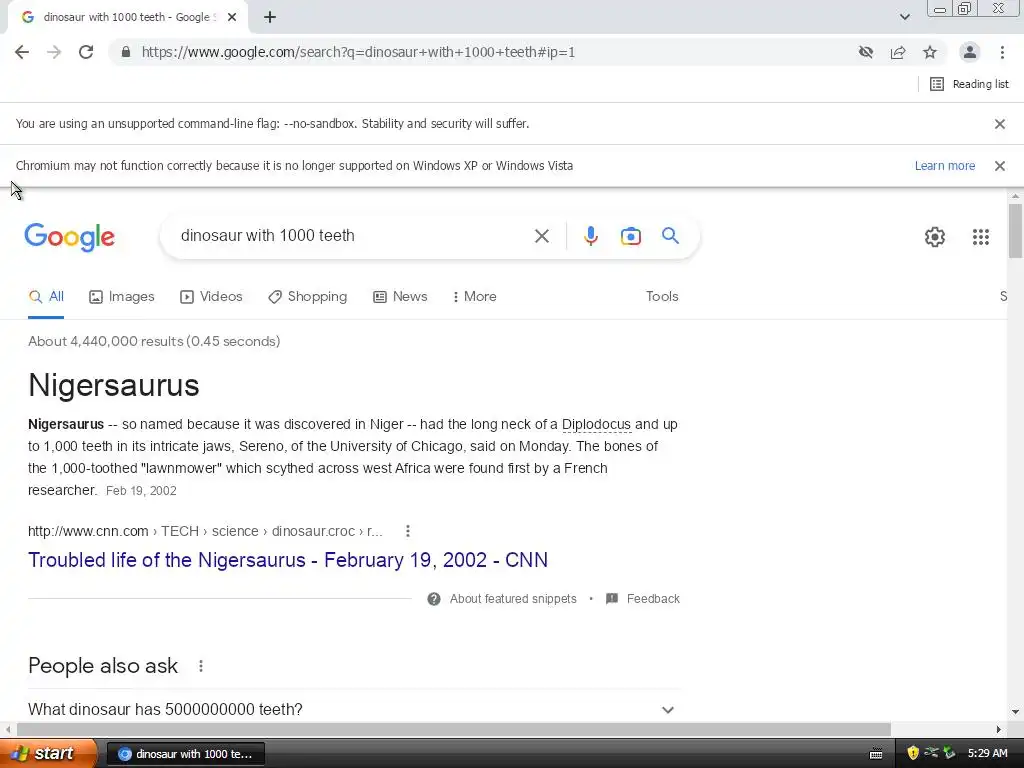Image resolution: width=1024 pixels, height=768 pixels.
Task: Share this page via the share icon
Action: pos(898,52)
